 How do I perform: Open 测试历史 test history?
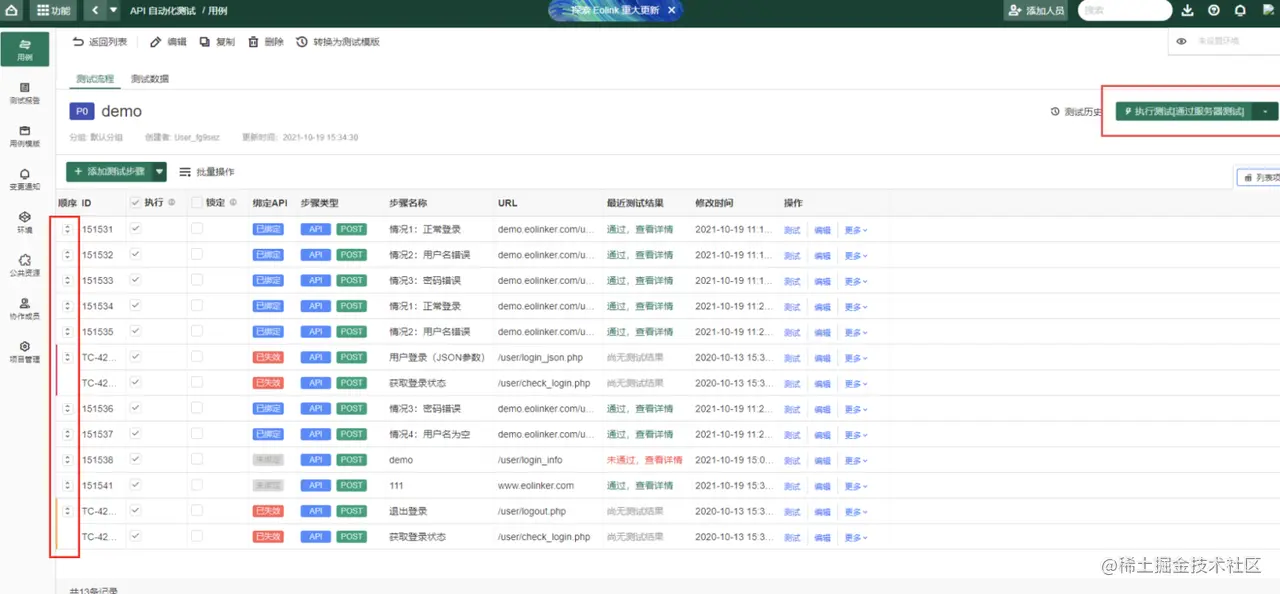pos(1076,112)
